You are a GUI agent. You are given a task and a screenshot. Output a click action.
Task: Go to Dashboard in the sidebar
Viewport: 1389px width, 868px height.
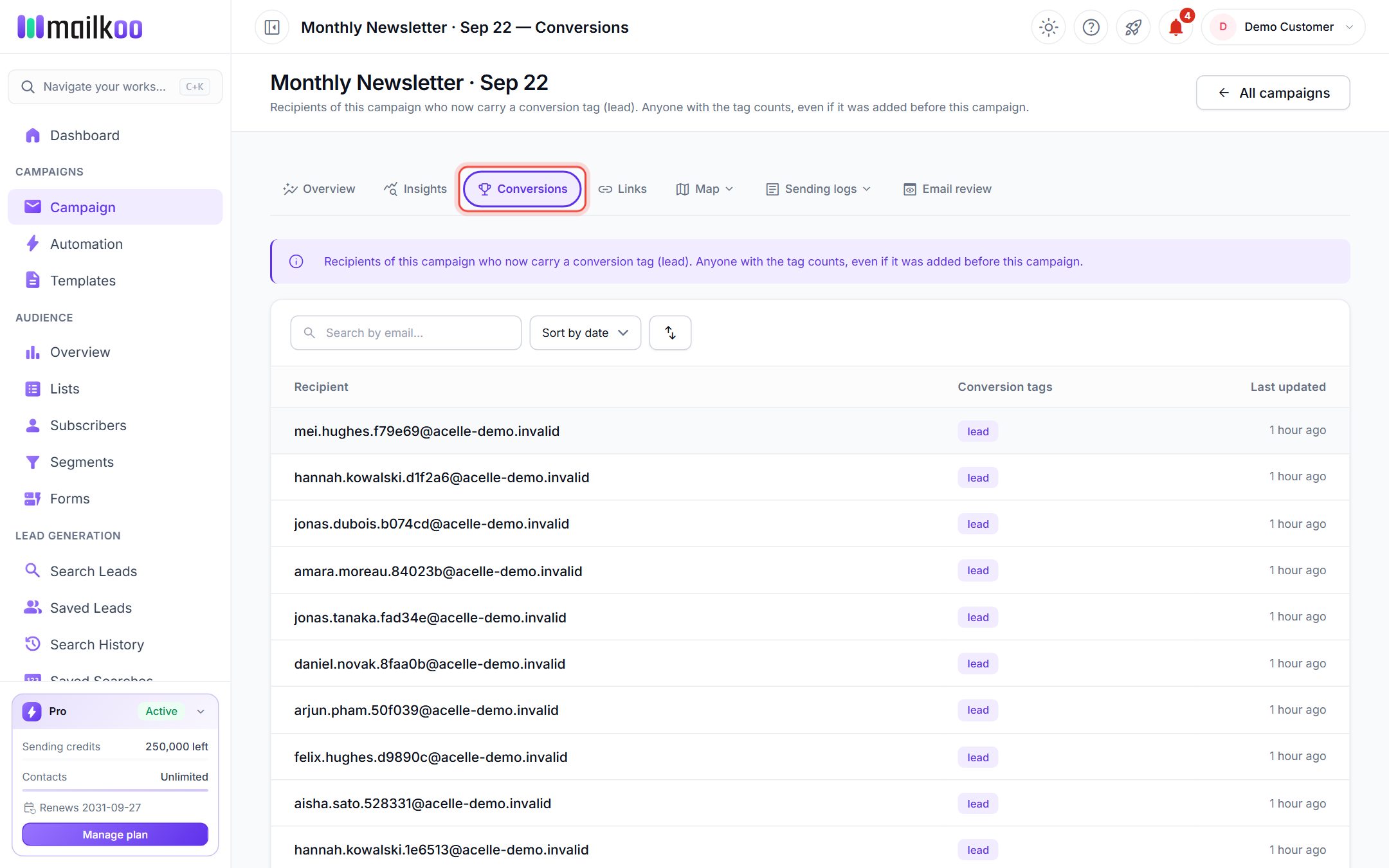(x=115, y=135)
